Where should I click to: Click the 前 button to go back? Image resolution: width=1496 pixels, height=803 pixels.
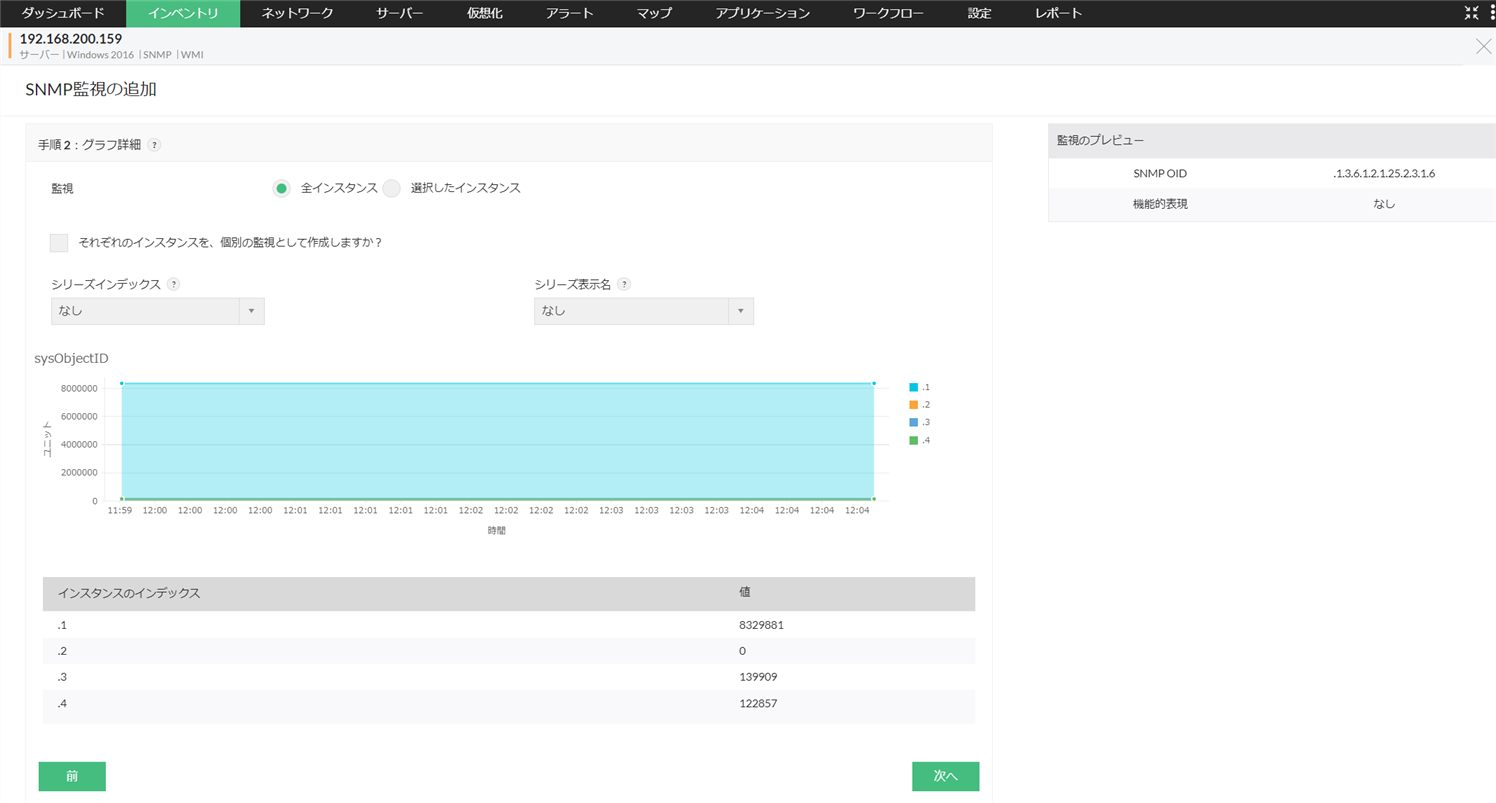coord(72,776)
